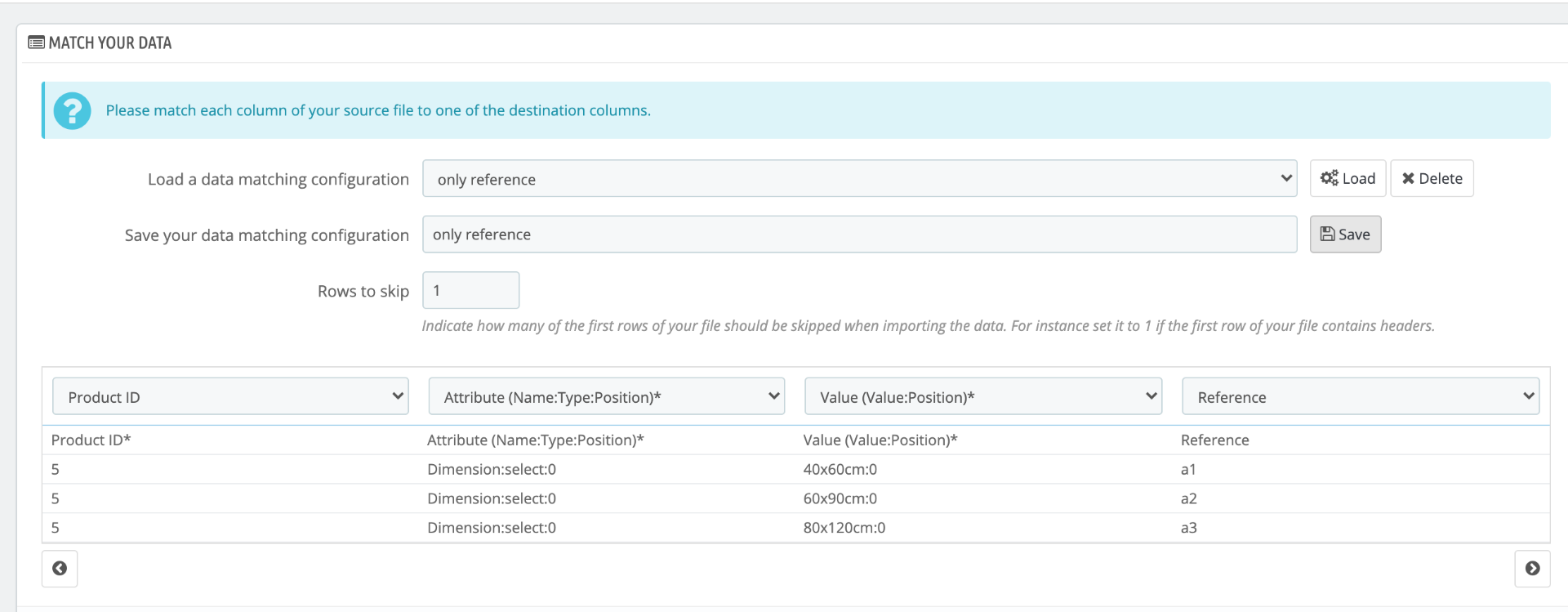Delete the selected matching configuration
Viewport: 1568px width, 612px height.
(1432, 178)
